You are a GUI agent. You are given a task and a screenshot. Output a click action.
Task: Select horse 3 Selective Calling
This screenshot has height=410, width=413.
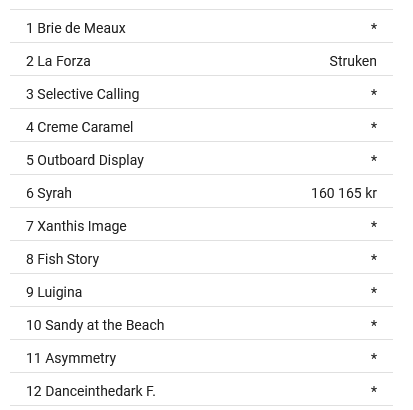(201, 92)
